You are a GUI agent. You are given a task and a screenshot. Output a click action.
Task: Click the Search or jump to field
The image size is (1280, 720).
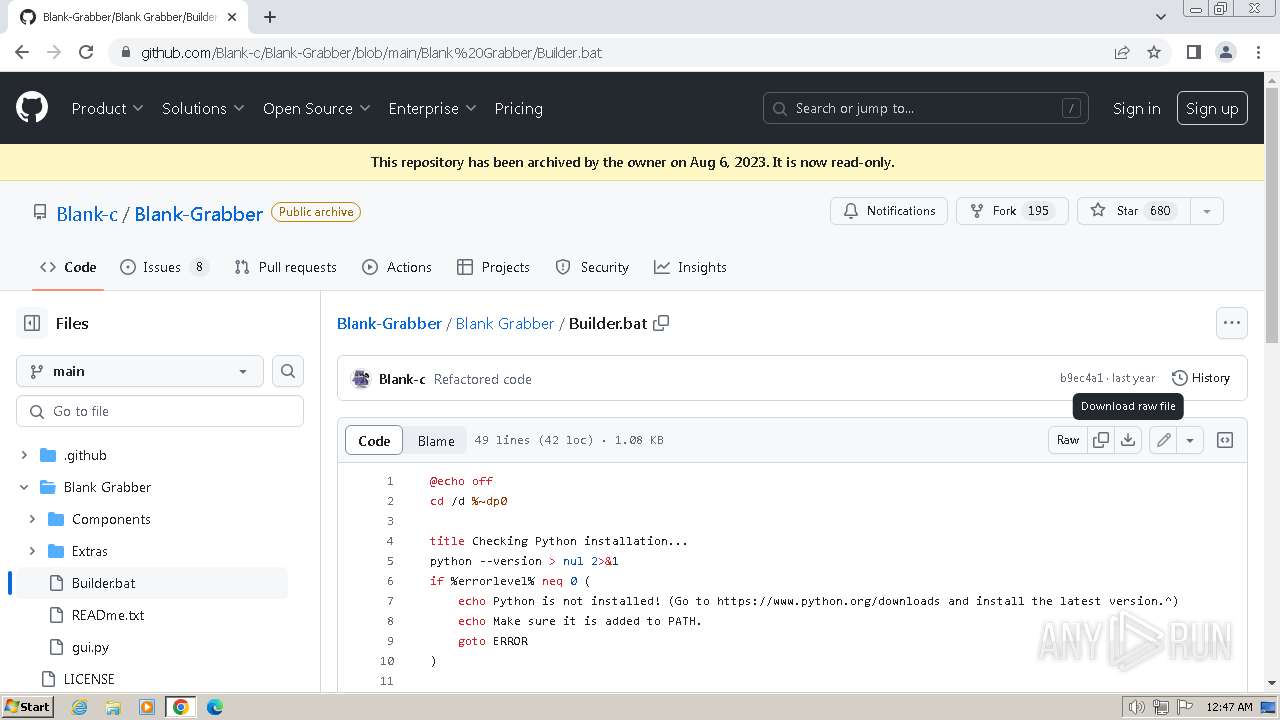(925, 108)
